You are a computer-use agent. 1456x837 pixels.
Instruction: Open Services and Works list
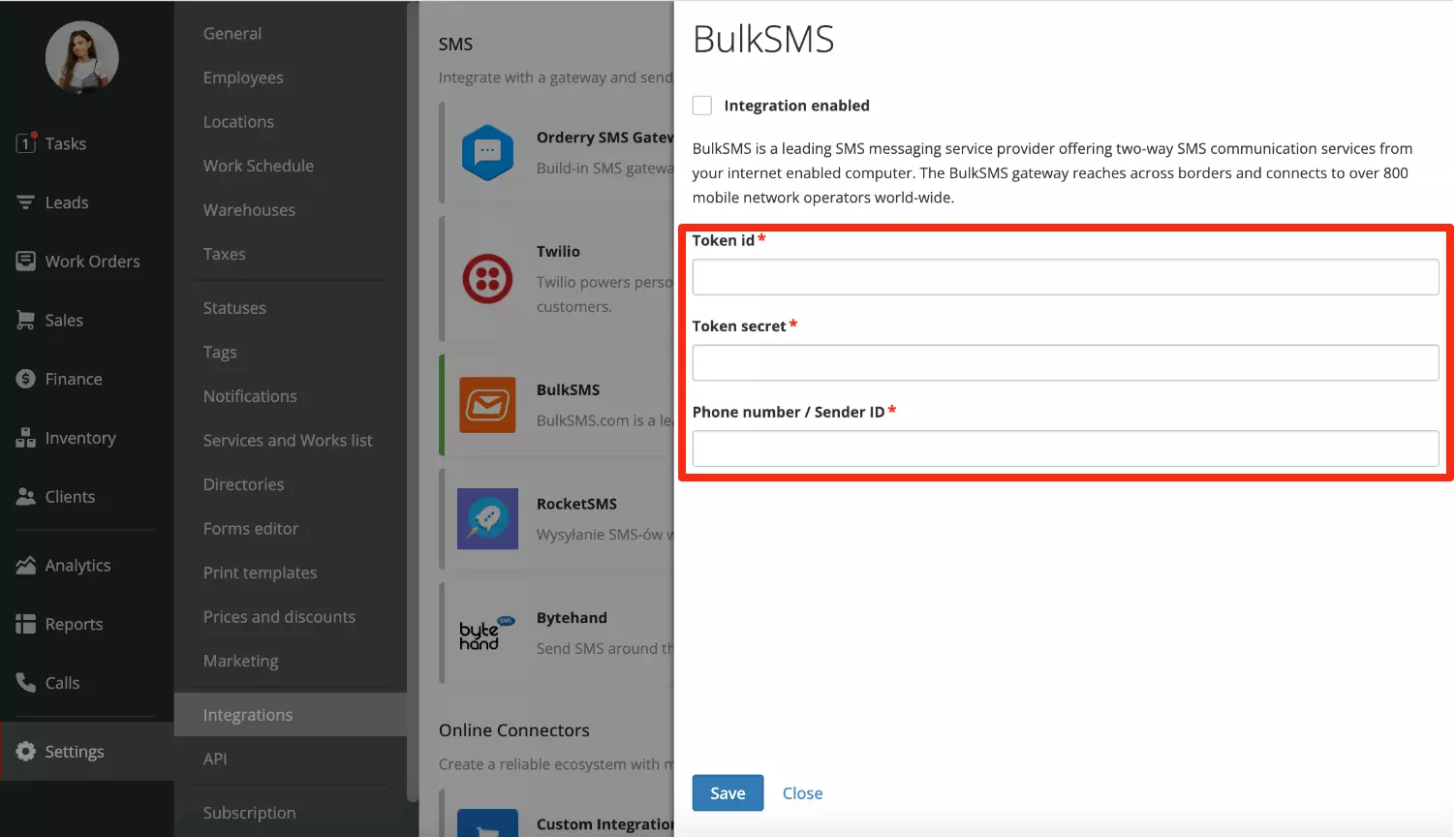coord(288,441)
